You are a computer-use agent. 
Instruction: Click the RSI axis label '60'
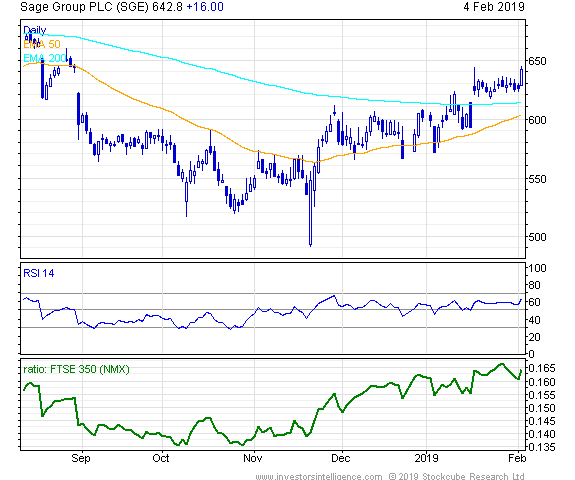534,302
